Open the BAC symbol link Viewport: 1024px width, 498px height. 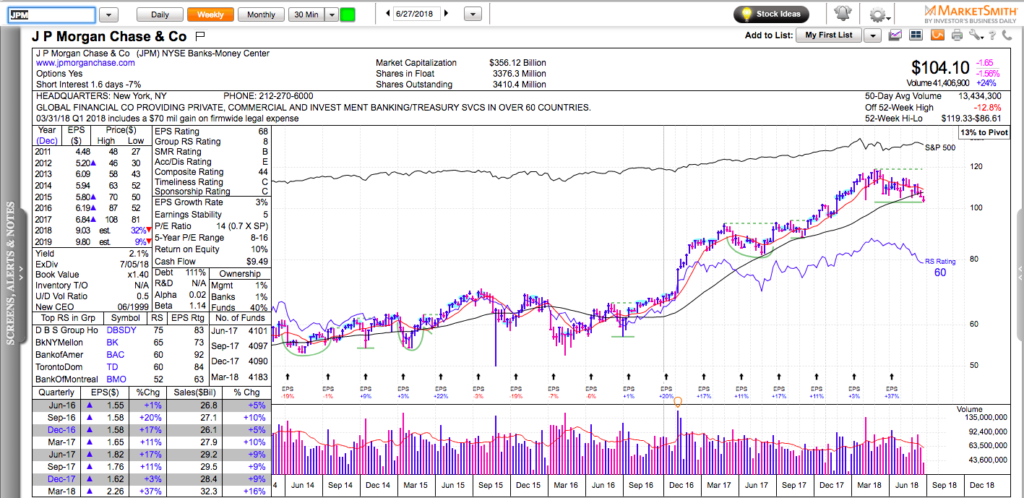click(x=115, y=354)
